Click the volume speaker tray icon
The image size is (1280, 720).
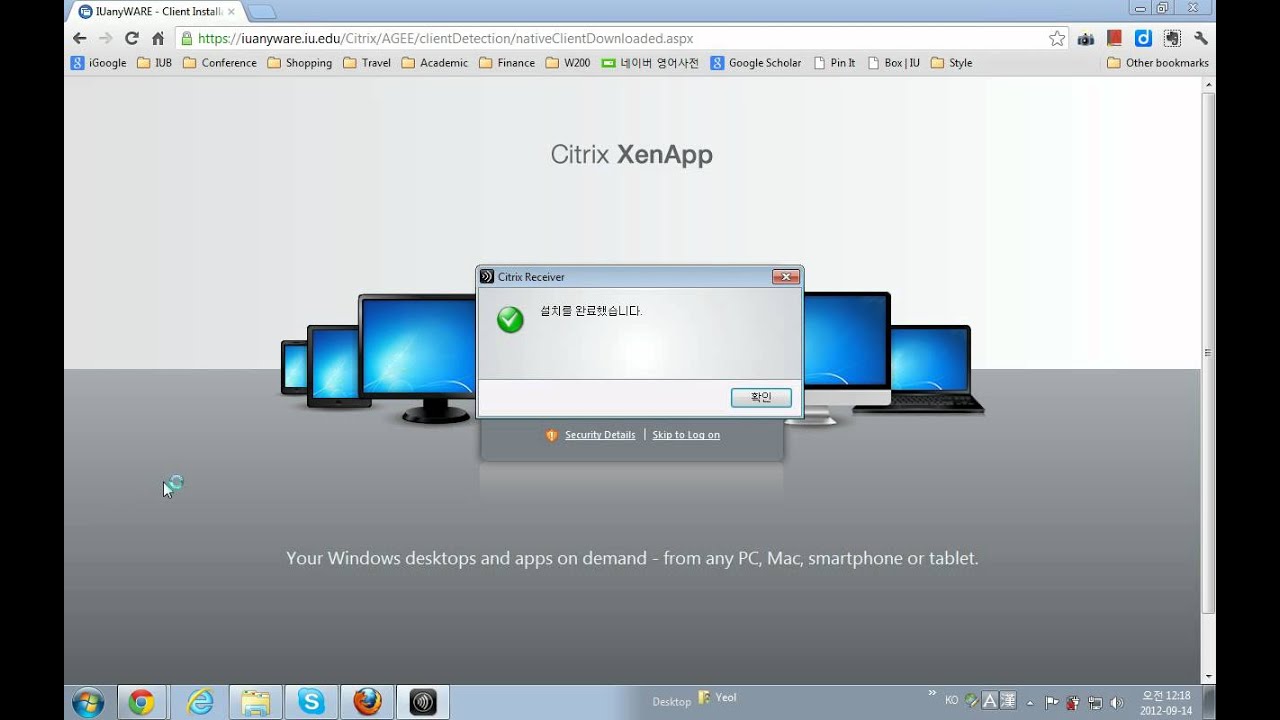1116,702
